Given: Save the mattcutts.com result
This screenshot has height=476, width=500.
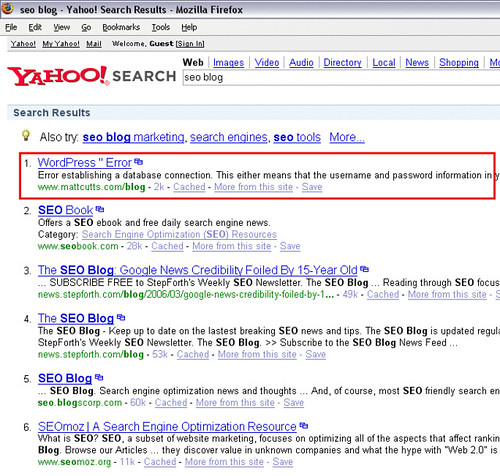Looking at the screenshot, I should [312, 187].
